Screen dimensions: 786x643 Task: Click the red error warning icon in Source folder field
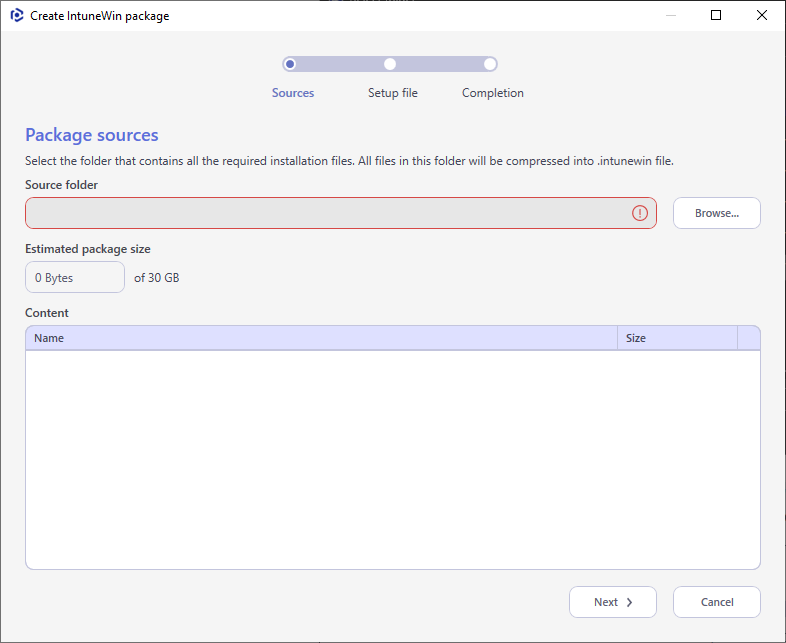640,213
